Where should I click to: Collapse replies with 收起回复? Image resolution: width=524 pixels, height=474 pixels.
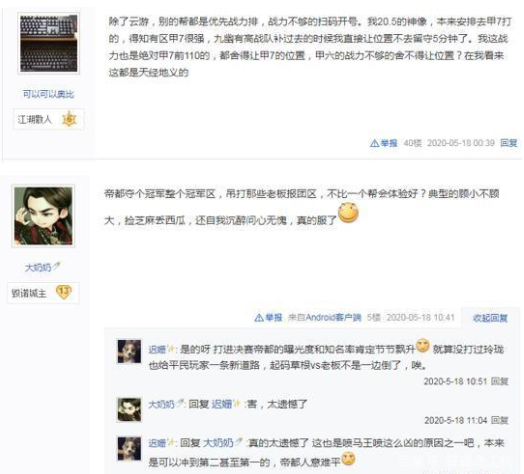pos(490,318)
